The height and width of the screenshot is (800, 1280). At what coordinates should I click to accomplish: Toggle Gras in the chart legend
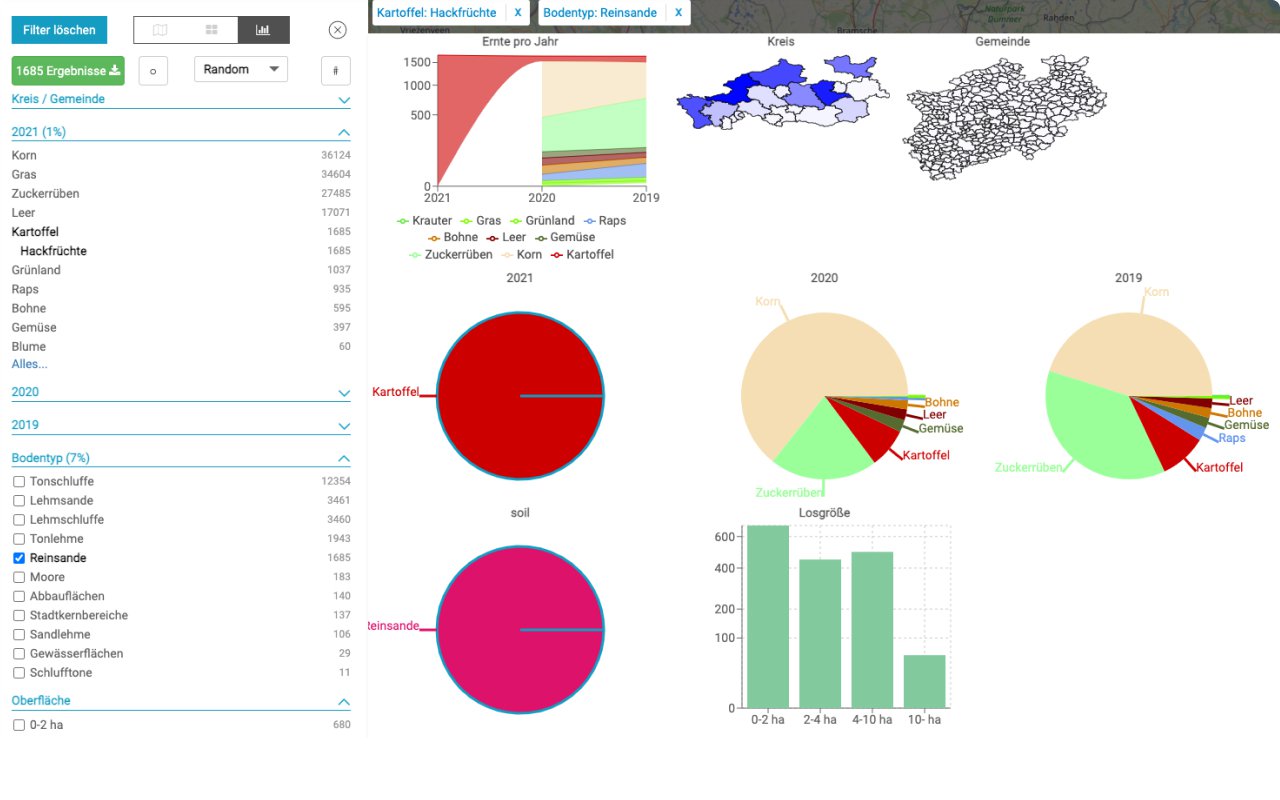[x=481, y=221]
